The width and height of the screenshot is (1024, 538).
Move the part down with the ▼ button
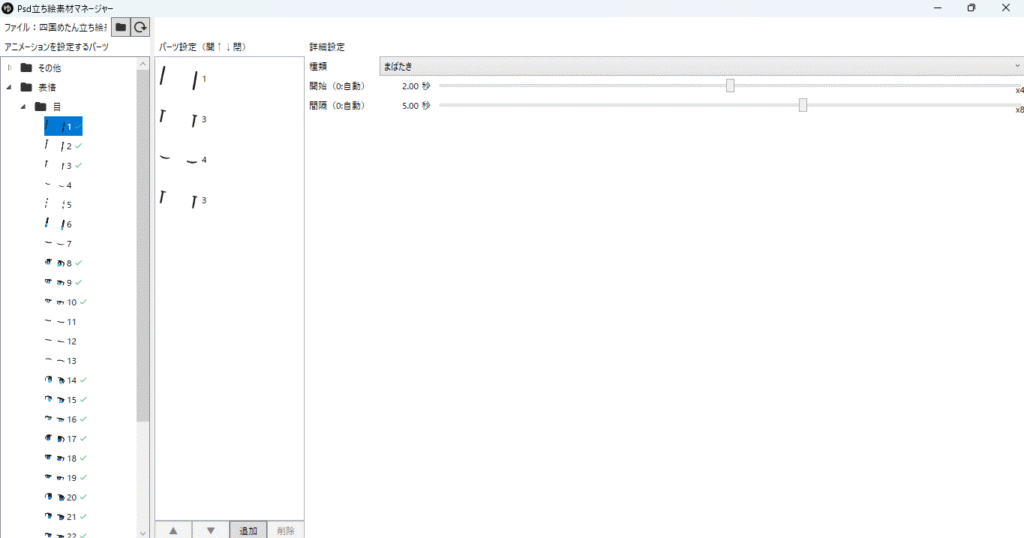tap(210, 530)
